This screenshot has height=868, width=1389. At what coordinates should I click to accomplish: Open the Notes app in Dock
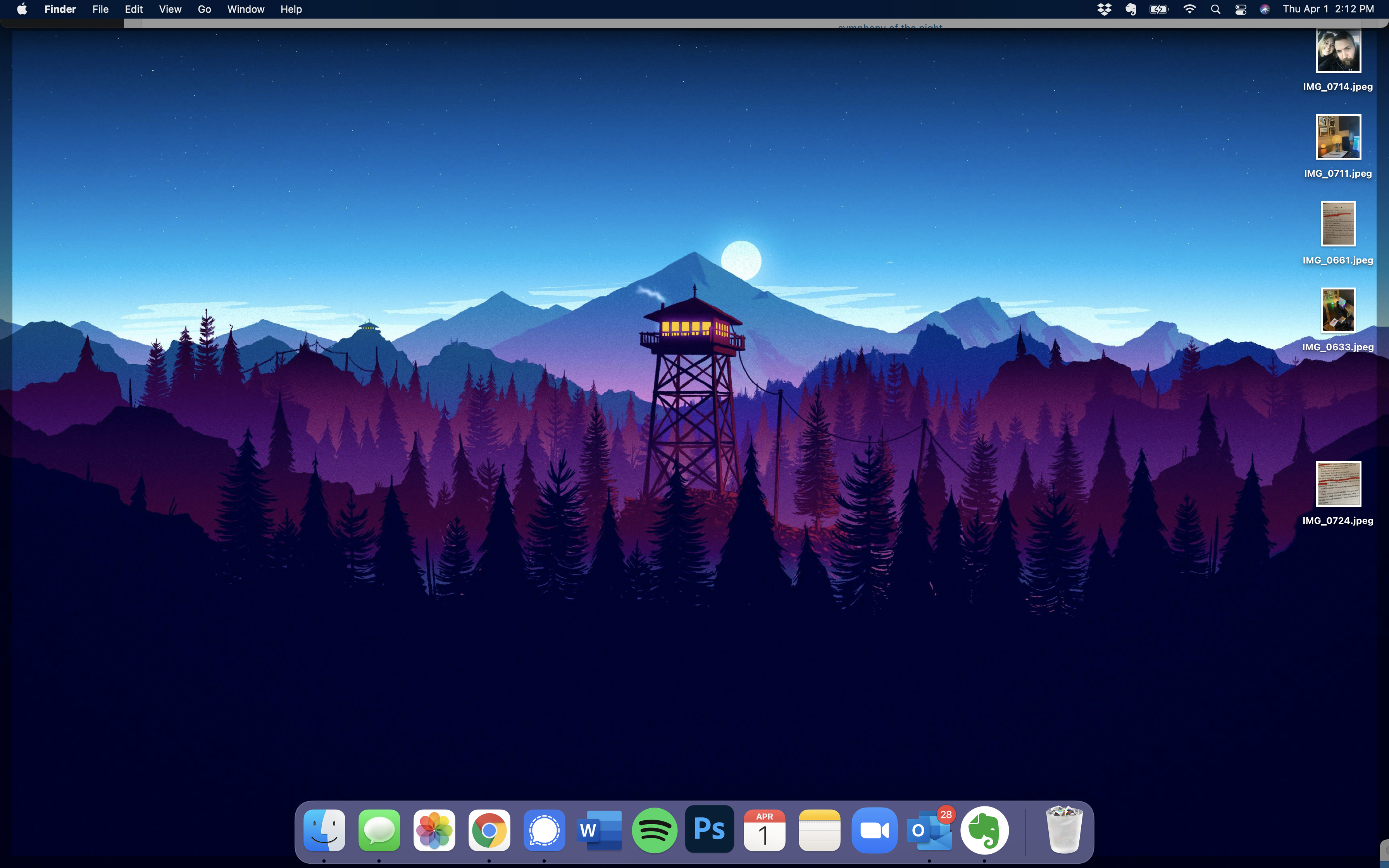tap(820, 830)
